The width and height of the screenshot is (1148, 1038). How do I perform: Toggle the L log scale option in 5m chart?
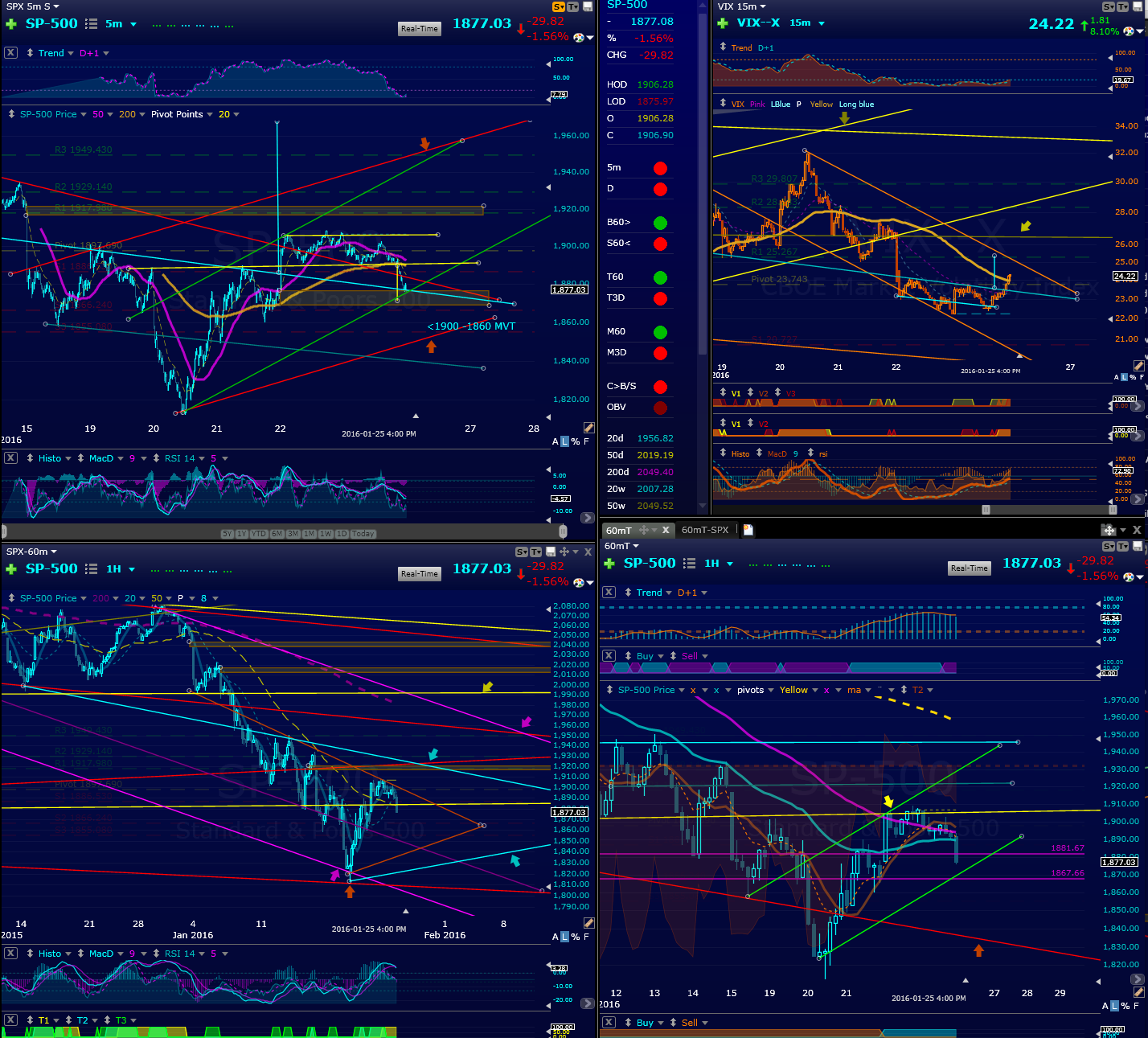[x=564, y=441]
